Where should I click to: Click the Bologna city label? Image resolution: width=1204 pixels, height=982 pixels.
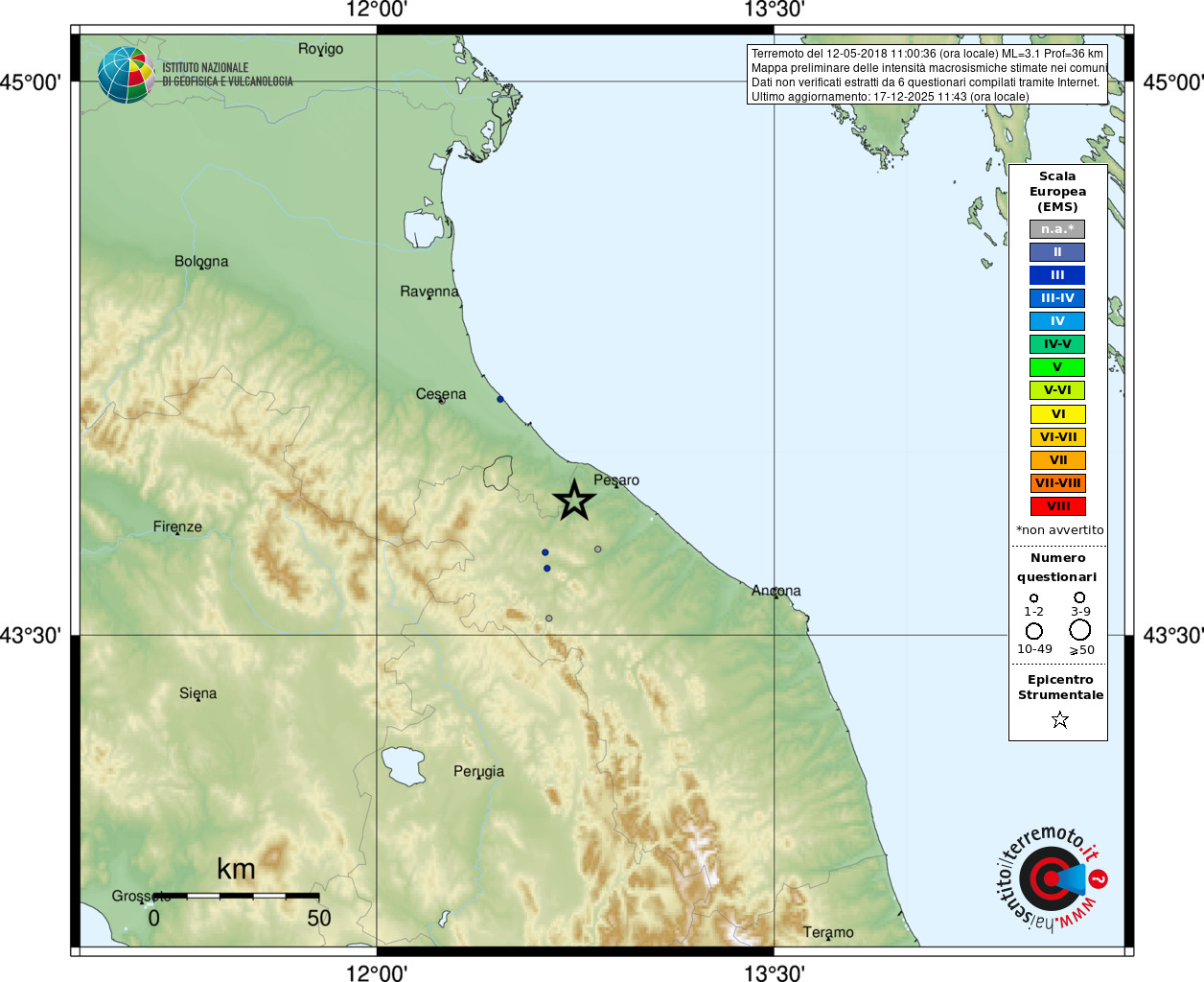[201, 262]
